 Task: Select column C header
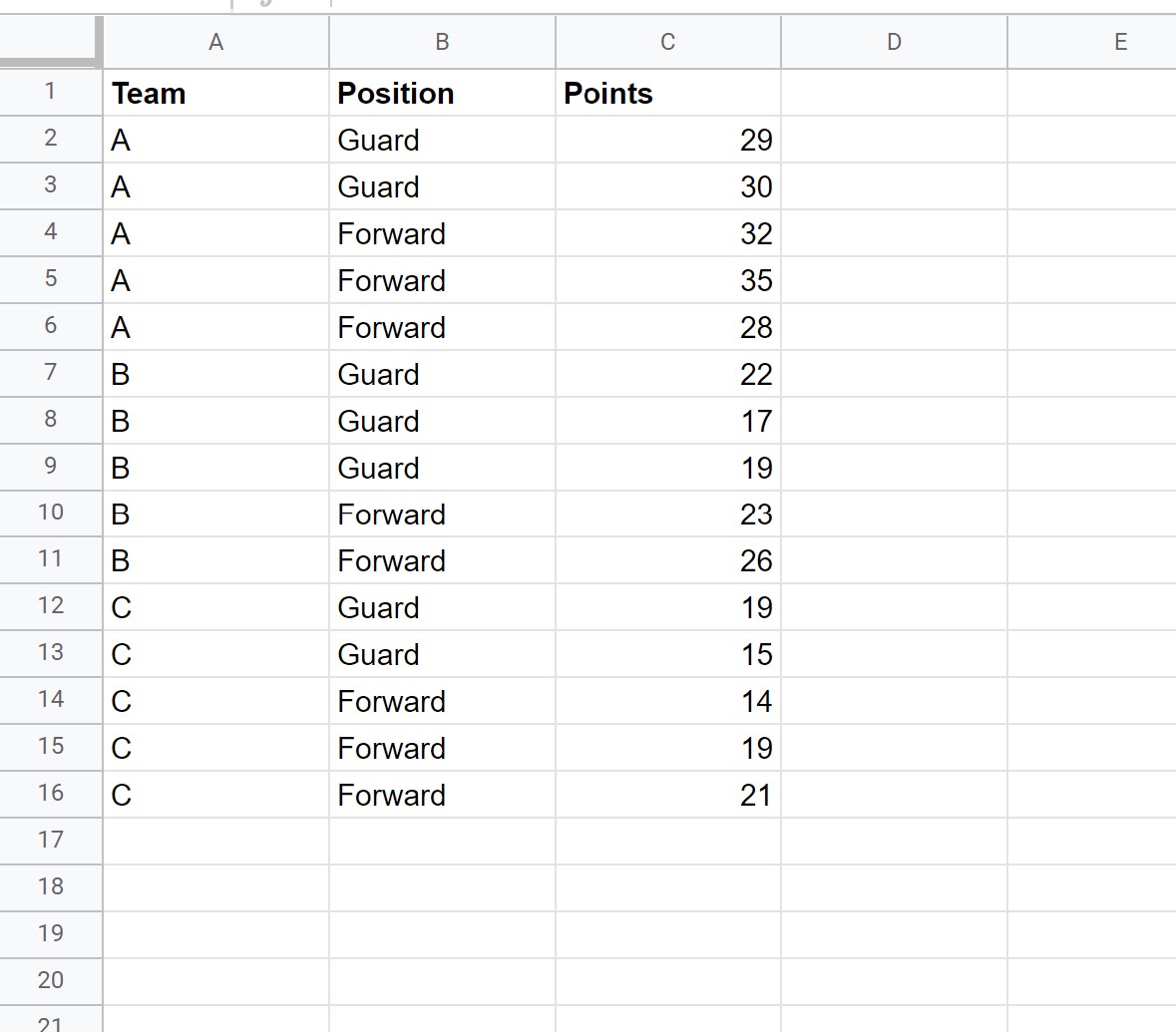668,42
